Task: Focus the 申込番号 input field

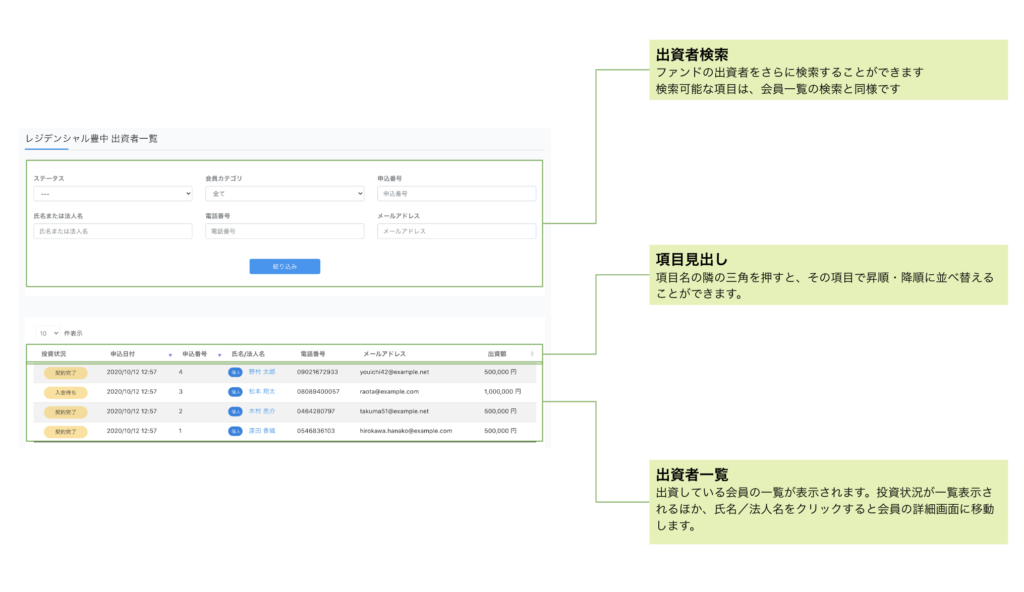Action: tap(456, 194)
